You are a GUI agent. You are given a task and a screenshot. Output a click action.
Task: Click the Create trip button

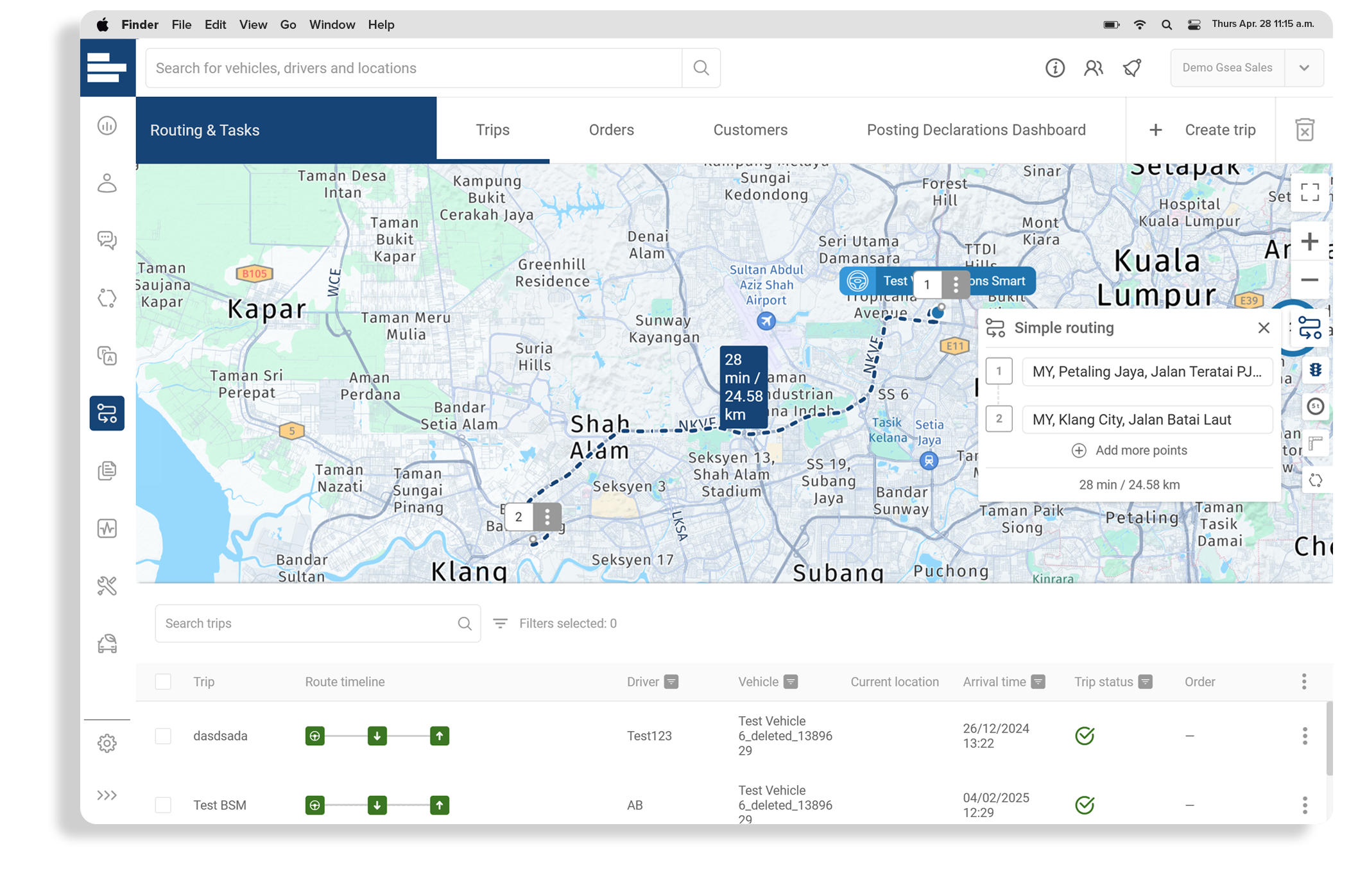[x=1201, y=130]
